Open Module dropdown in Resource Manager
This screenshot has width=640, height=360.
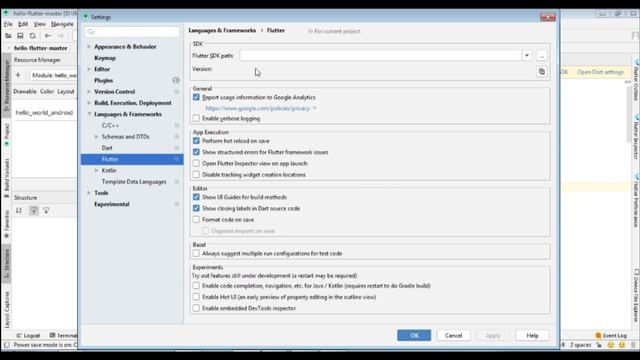click(x=53, y=75)
